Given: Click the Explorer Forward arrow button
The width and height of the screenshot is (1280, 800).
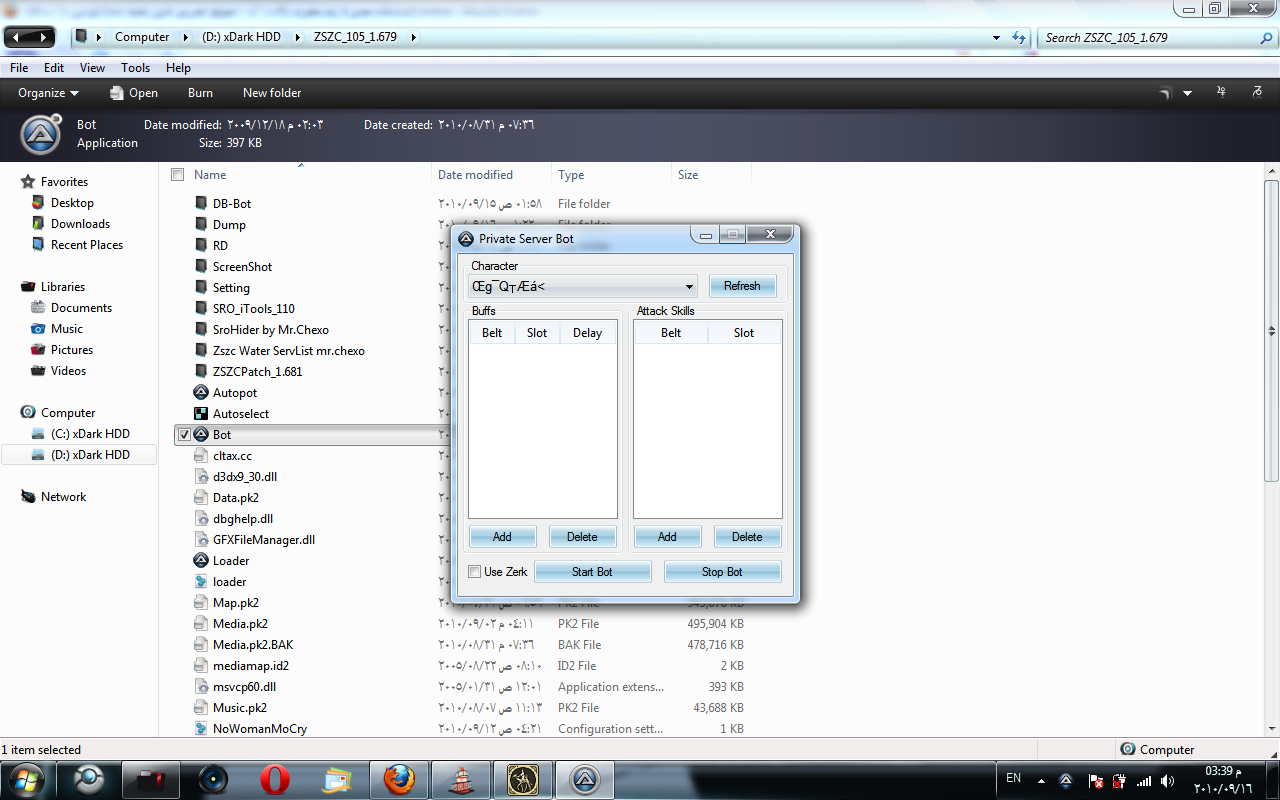Looking at the screenshot, I should pos(42,37).
